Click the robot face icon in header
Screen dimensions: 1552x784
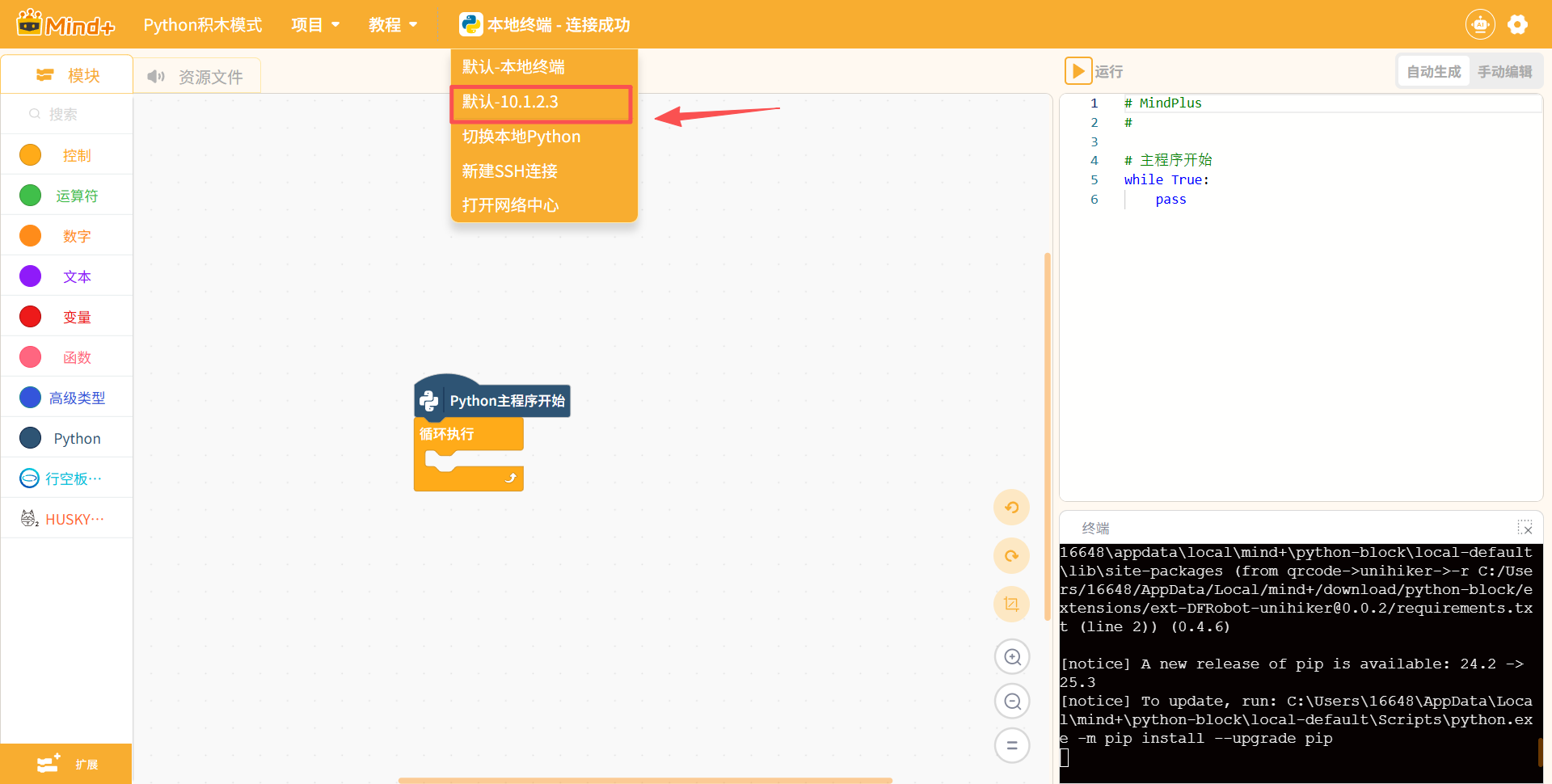point(1480,25)
